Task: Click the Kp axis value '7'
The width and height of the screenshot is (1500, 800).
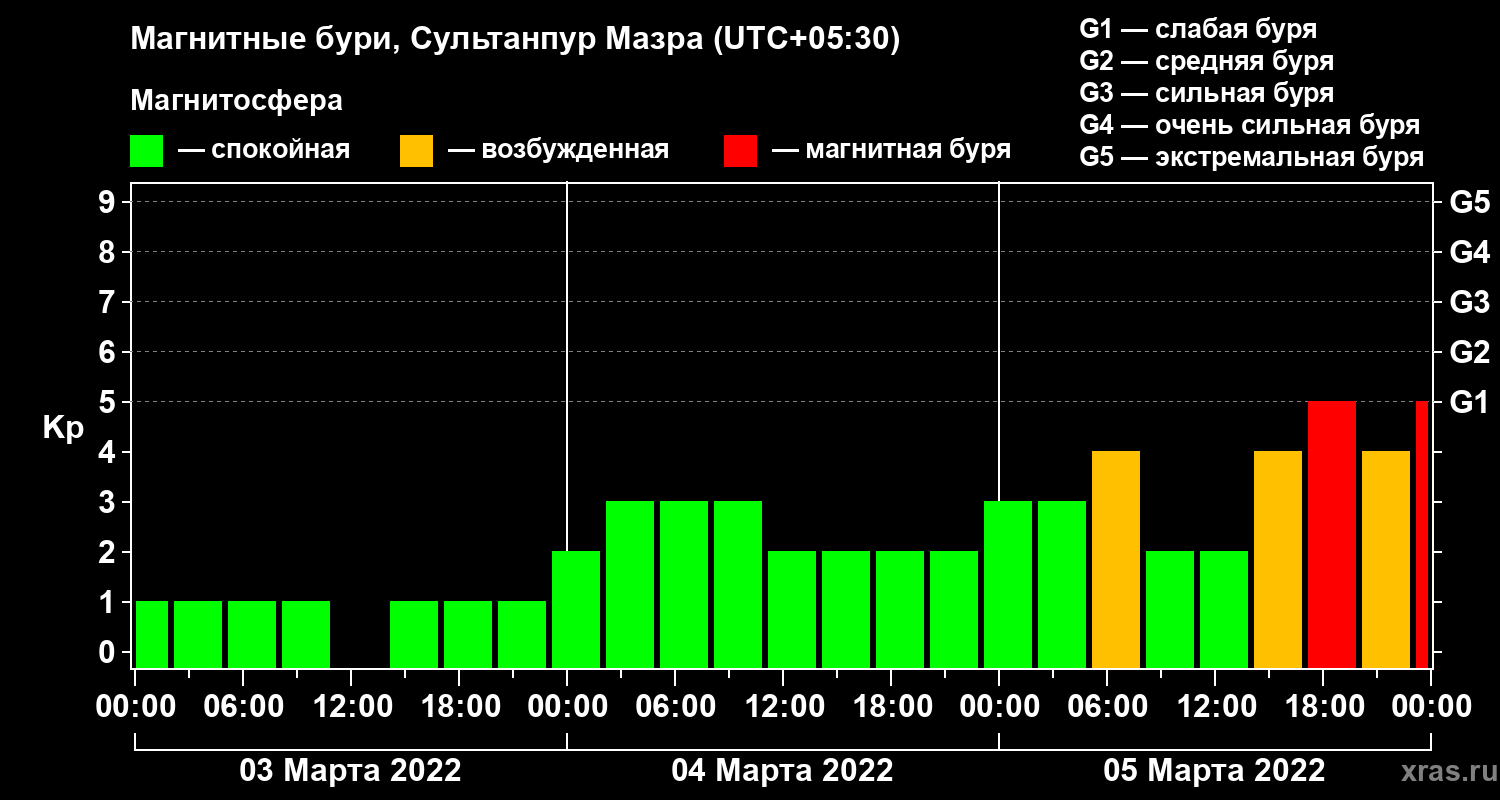Action: pyautogui.click(x=109, y=302)
